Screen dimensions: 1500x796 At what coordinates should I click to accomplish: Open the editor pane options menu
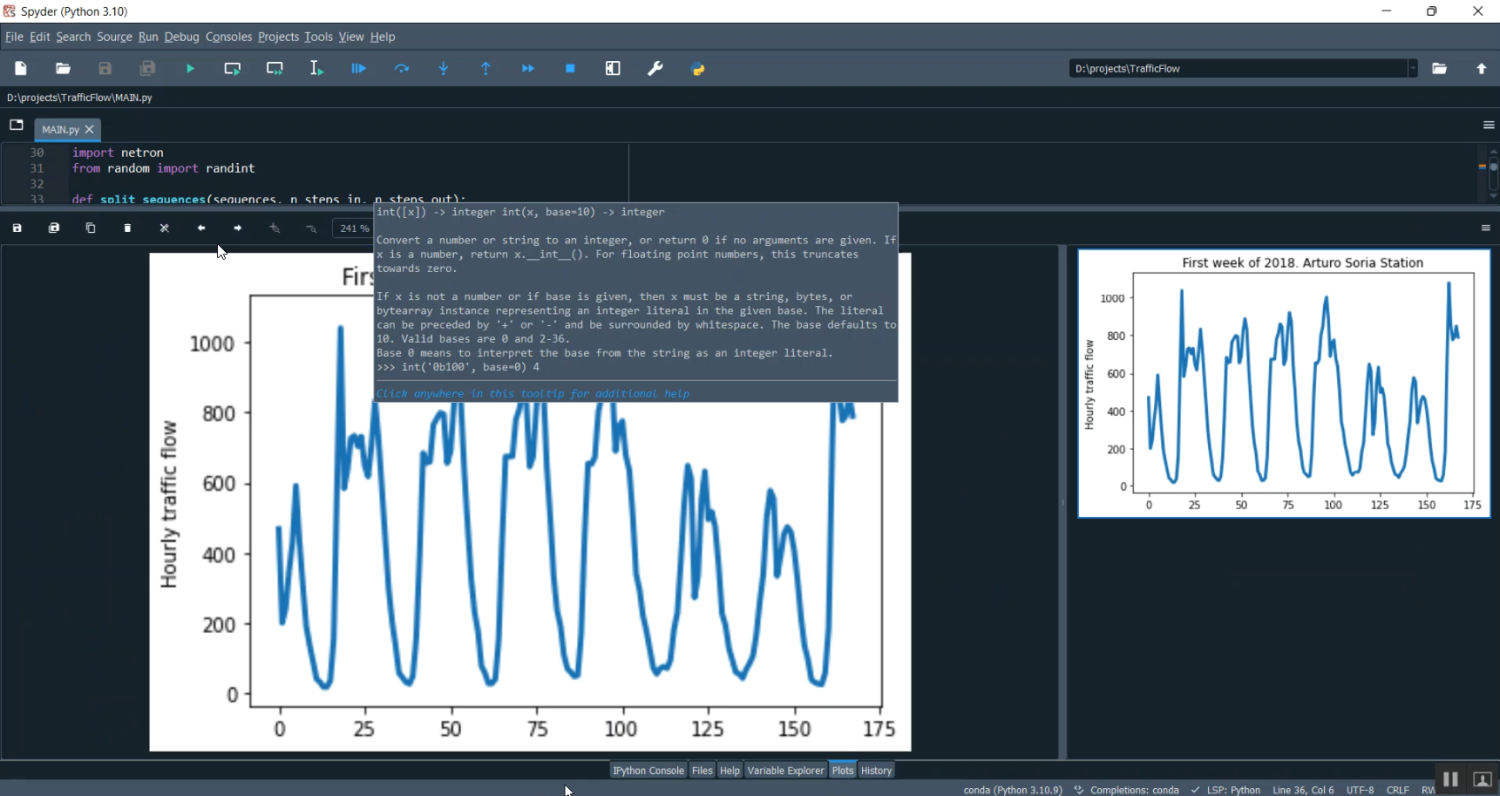point(1488,124)
